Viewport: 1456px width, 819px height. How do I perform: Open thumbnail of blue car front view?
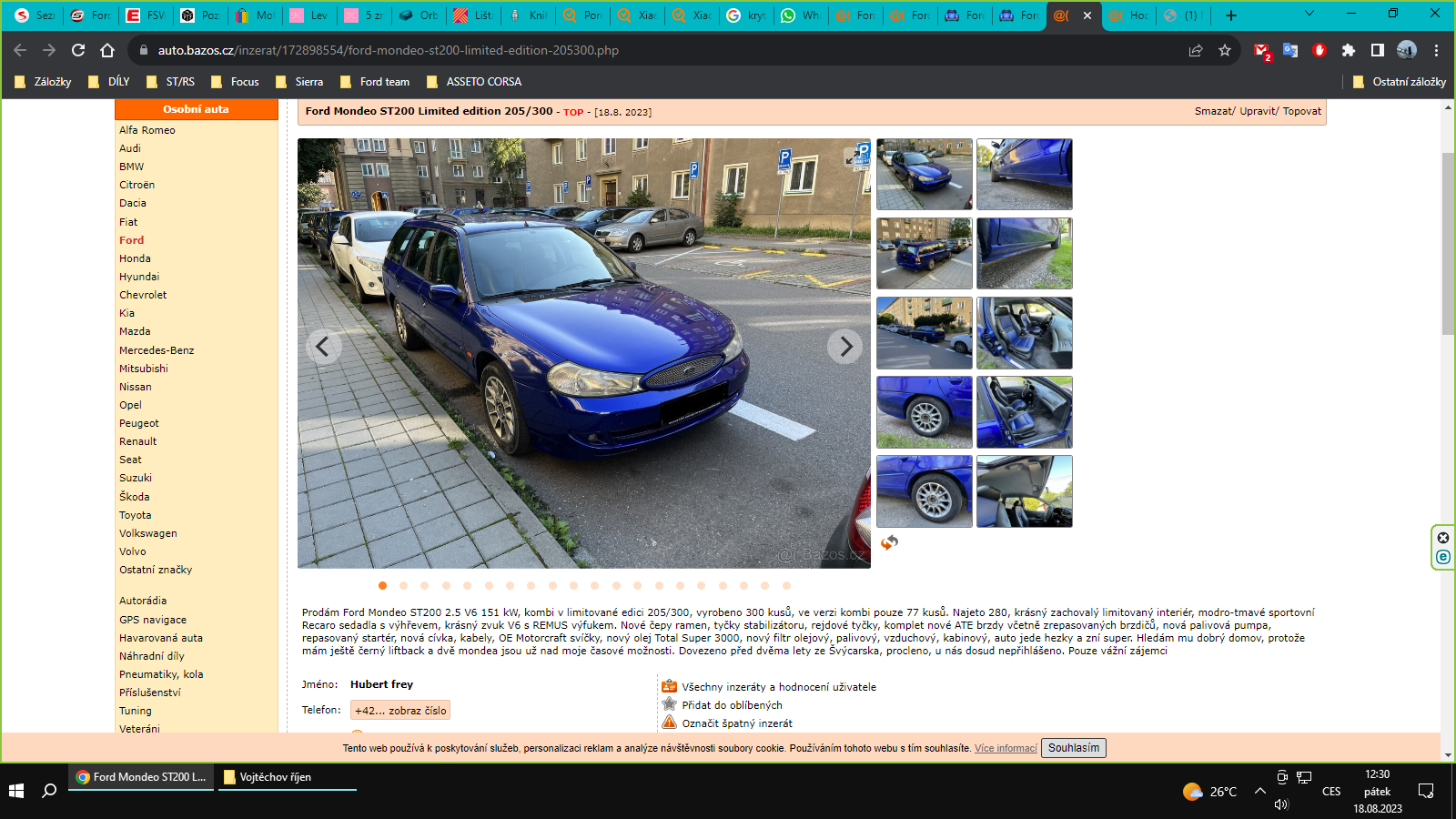point(925,174)
